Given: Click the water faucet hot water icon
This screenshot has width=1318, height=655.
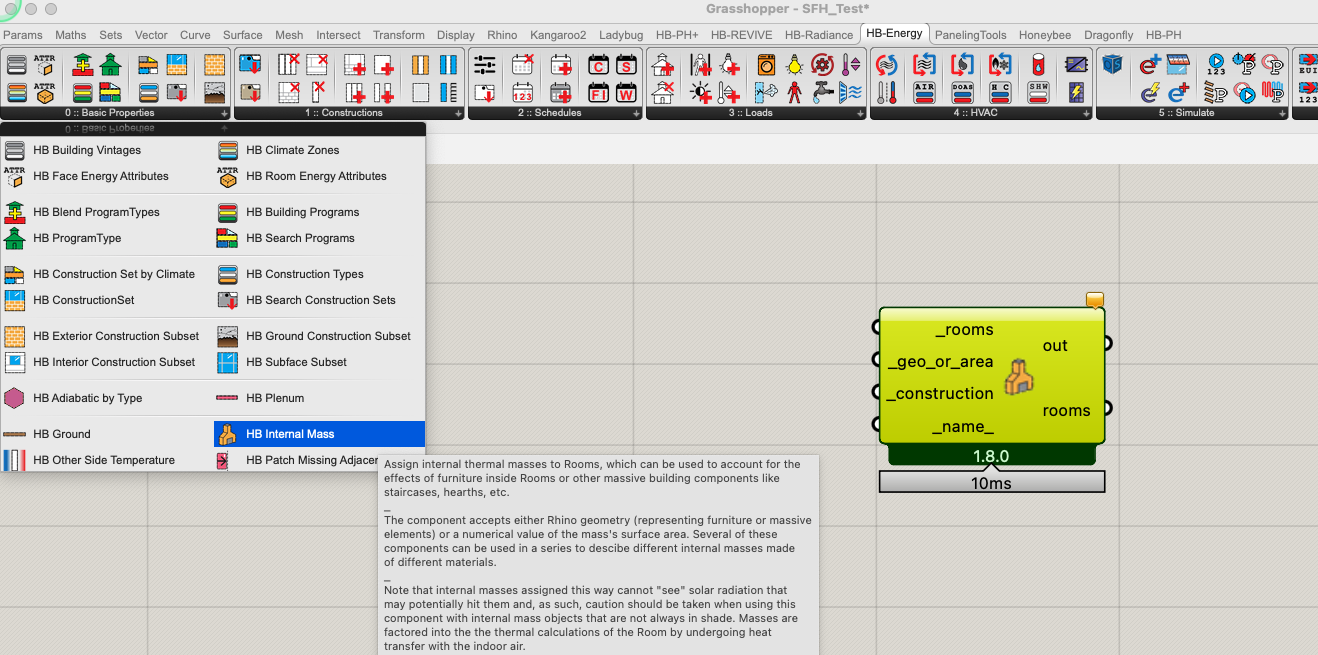Looking at the screenshot, I should [822, 93].
